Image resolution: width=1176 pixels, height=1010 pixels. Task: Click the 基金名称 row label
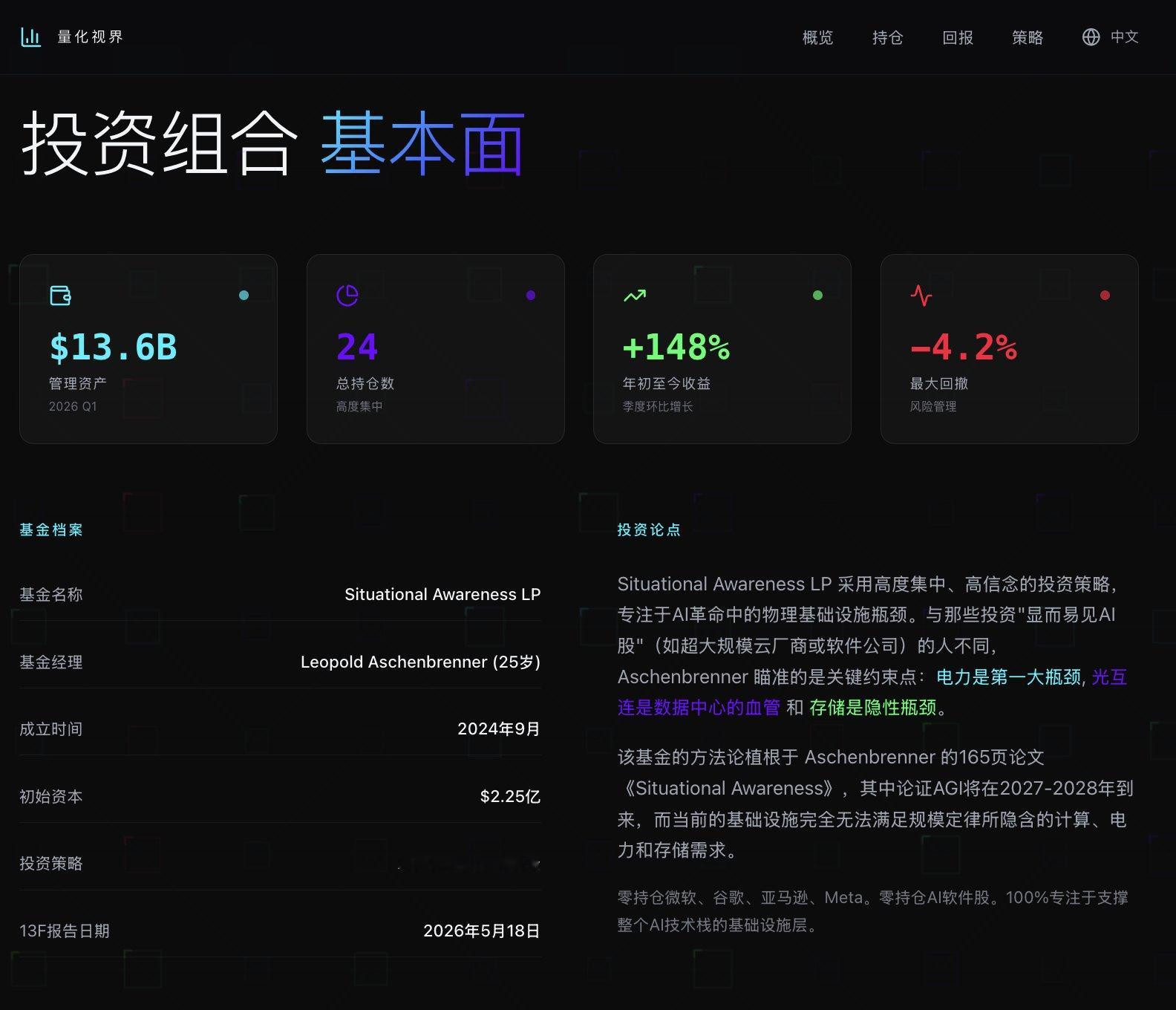(x=51, y=594)
